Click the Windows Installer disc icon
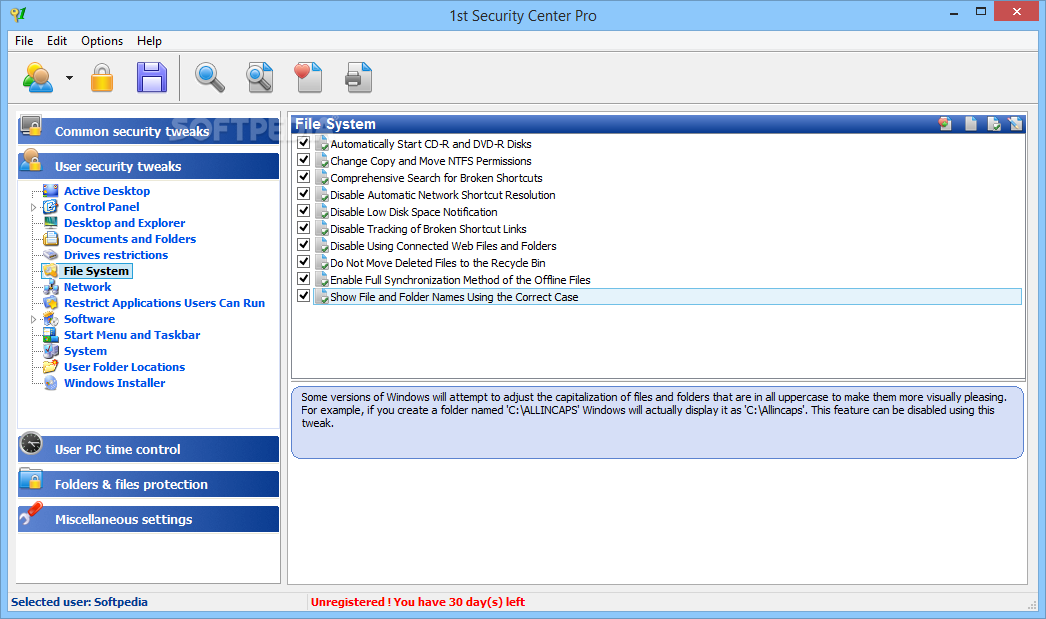The height and width of the screenshot is (619, 1046). click(51, 383)
